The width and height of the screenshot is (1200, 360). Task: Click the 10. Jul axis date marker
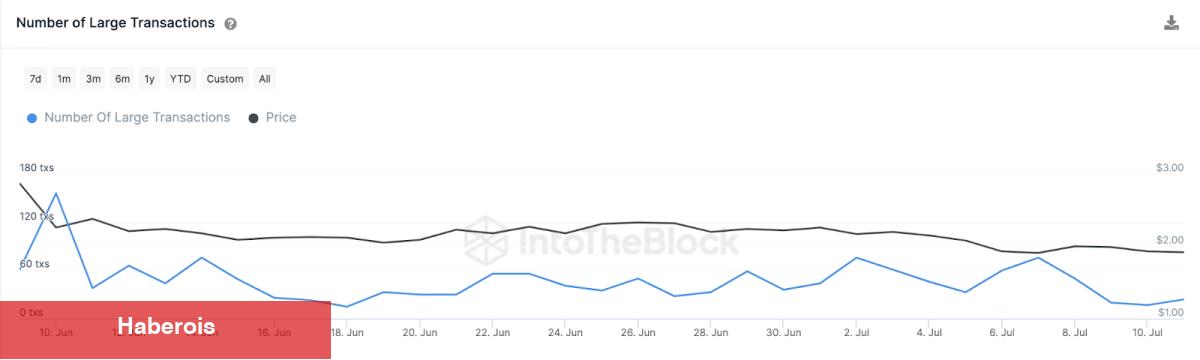tap(1148, 332)
